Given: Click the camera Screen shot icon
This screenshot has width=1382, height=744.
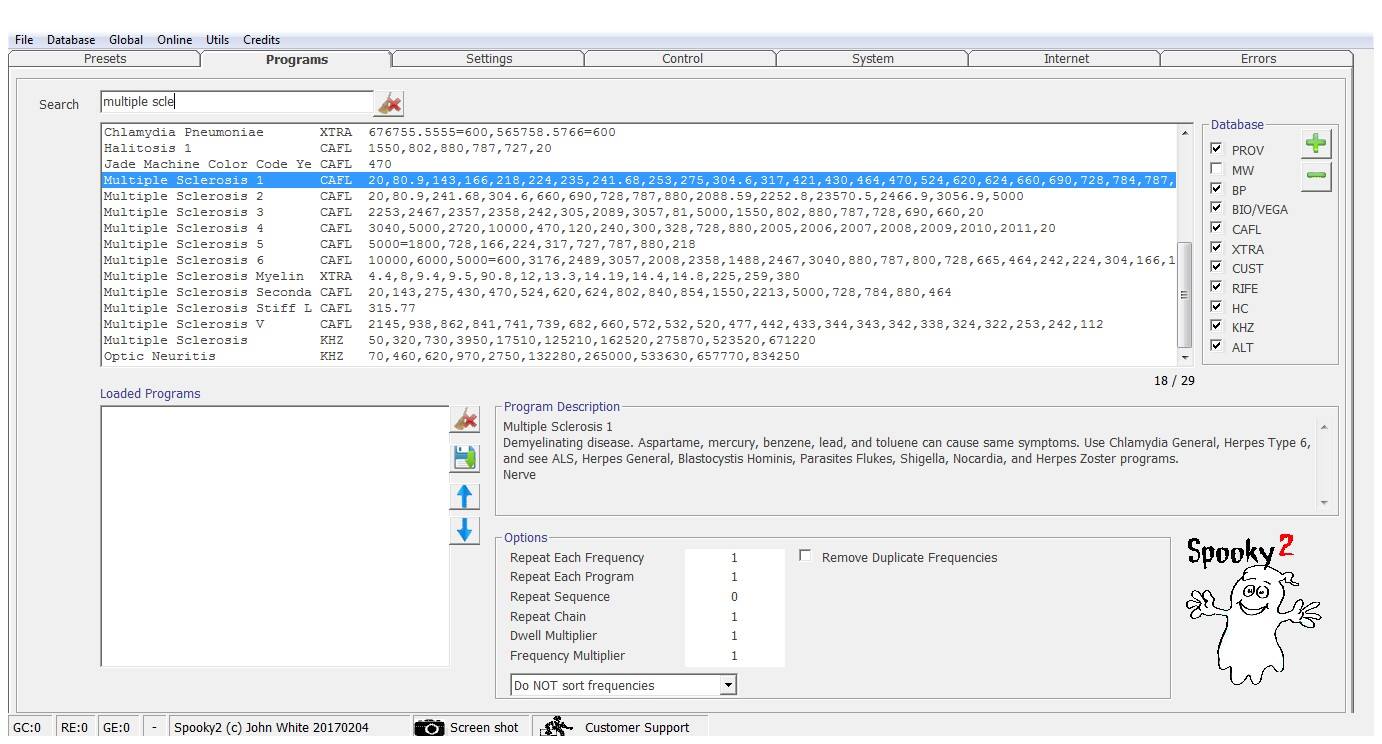Looking at the screenshot, I should coord(429,727).
